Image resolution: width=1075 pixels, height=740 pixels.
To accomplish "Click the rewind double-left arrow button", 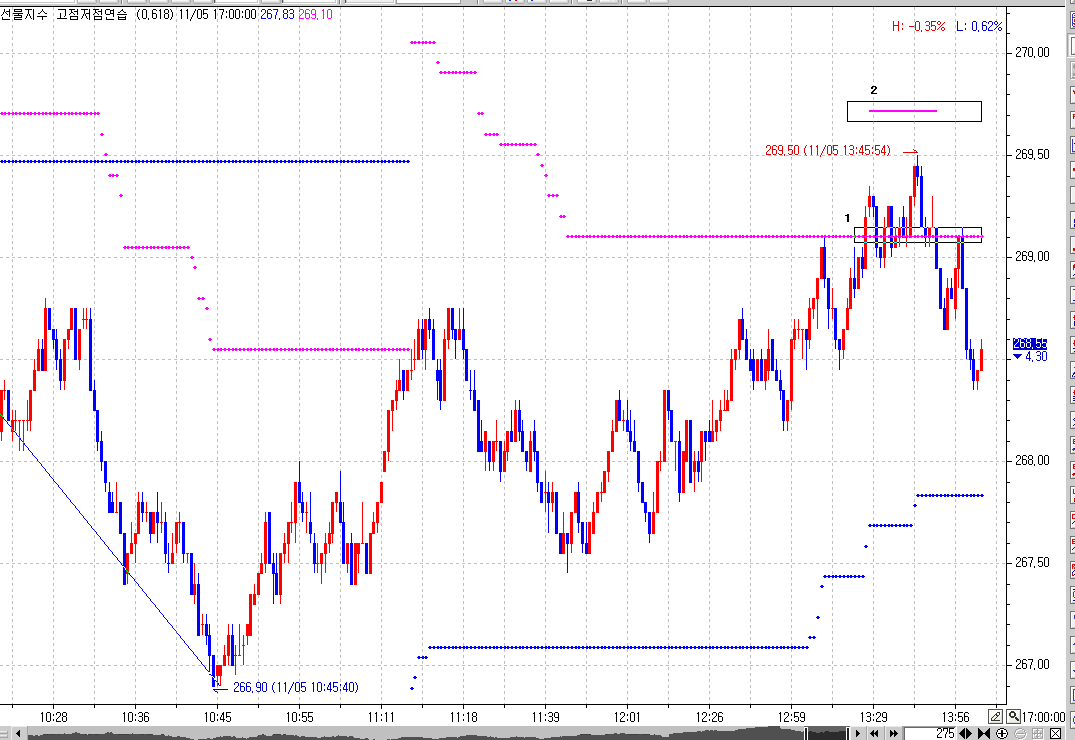I will pyautogui.click(x=874, y=733).
